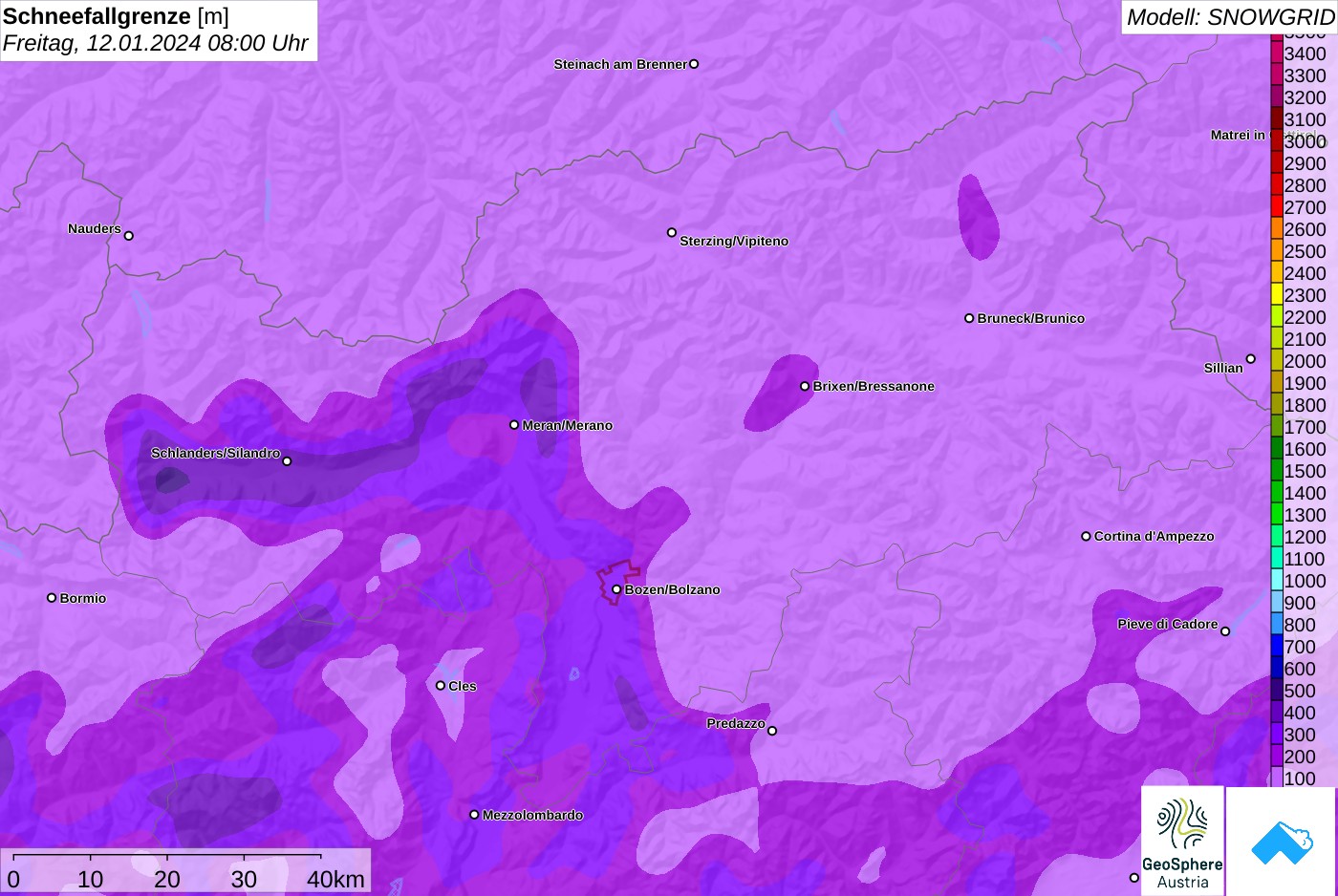Click the 40km scale bar label

pos(335,879)
